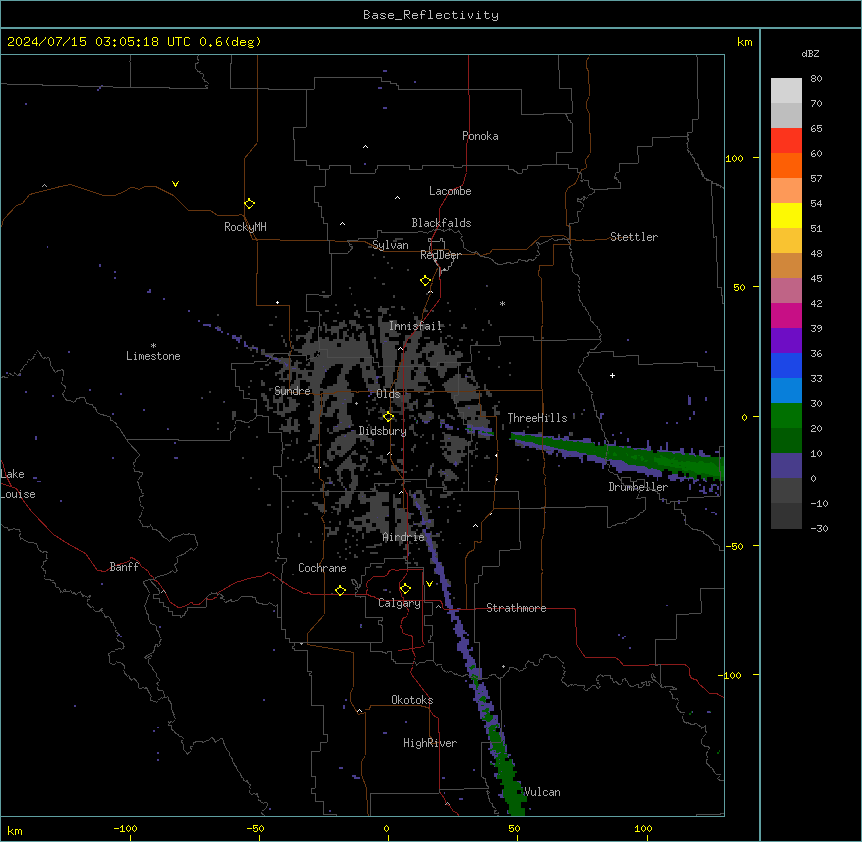Click the Innisfail city label

click(x=416, y=326)
